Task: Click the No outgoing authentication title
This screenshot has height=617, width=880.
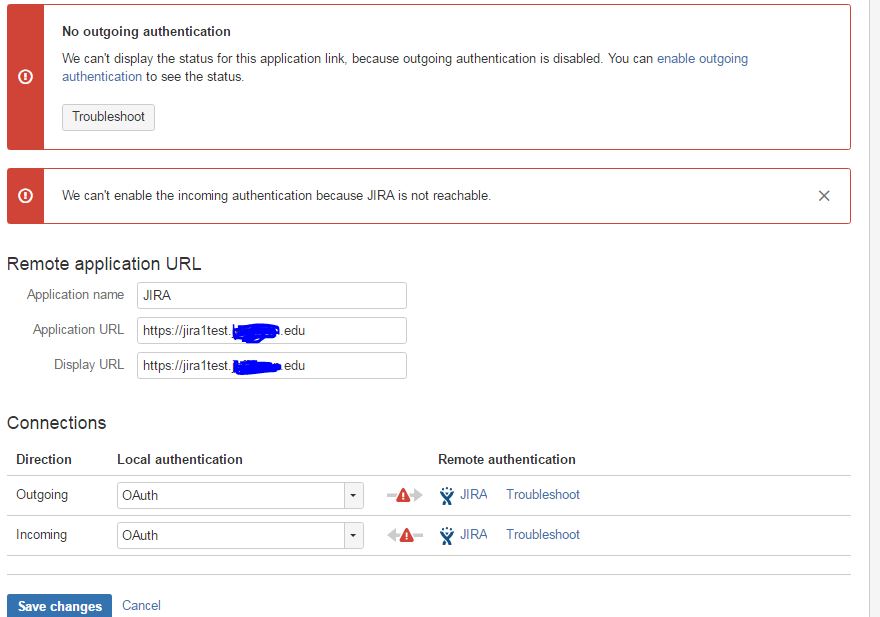Action: 146,31
